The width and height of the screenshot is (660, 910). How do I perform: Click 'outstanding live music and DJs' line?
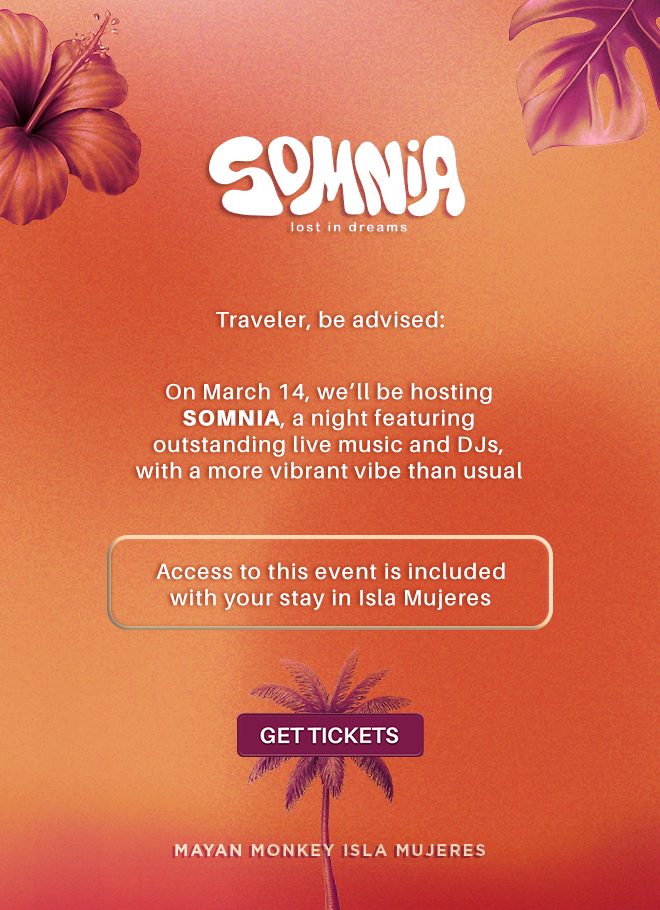(x=330, y=443)
